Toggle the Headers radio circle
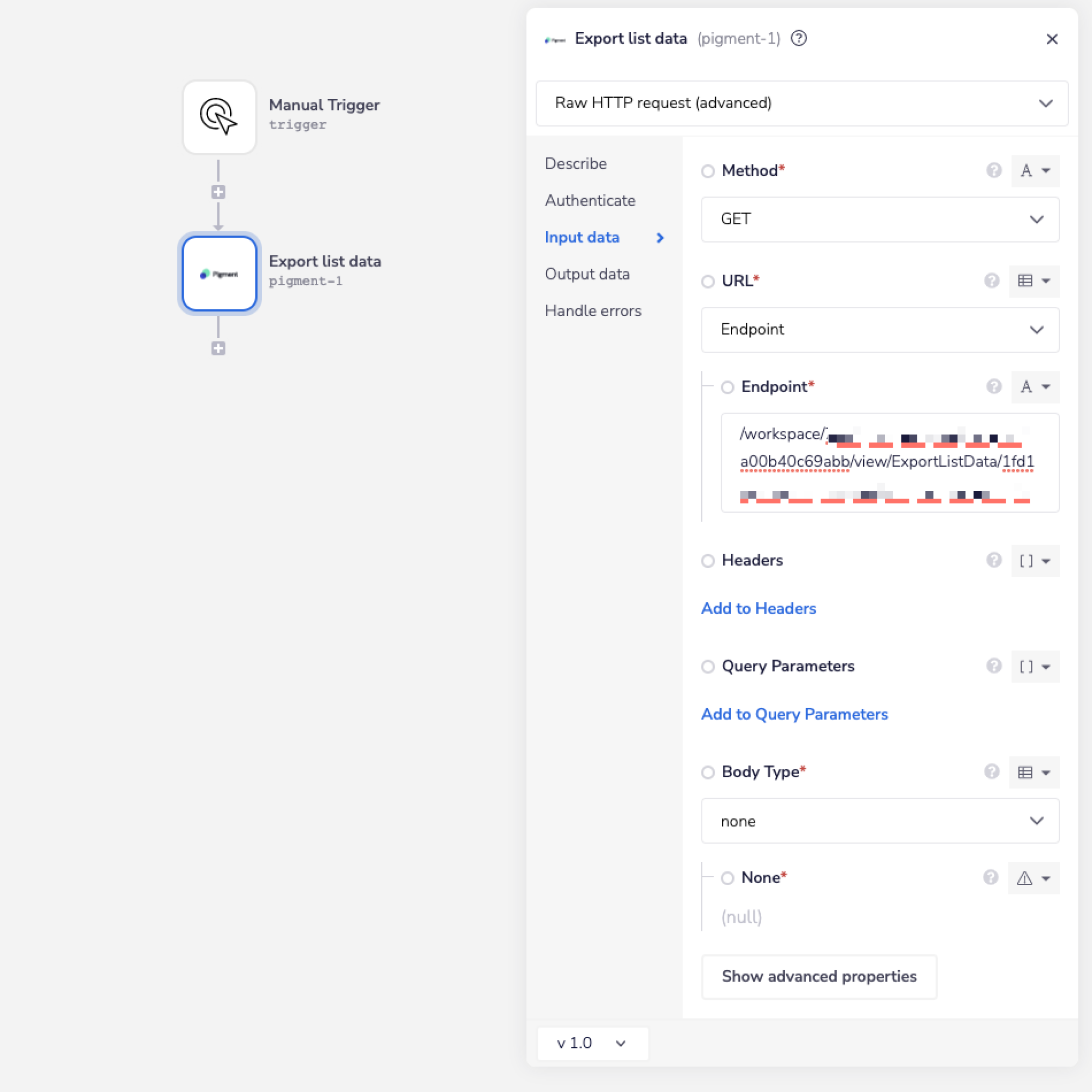 click(x=708, y=561)
